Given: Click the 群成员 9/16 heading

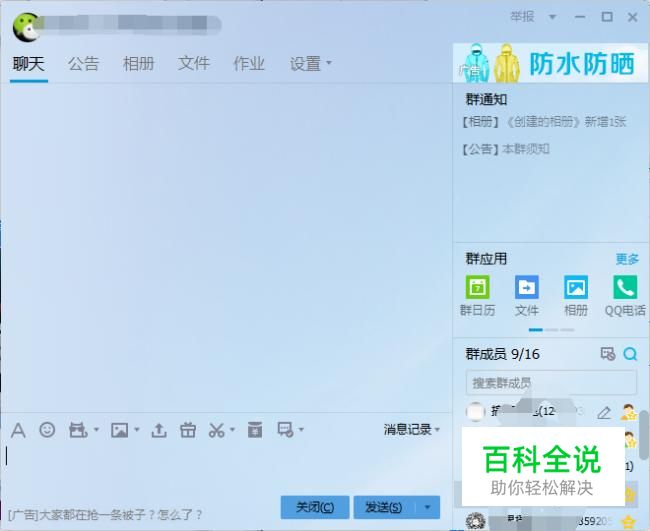Looking at the screenshot, I should (502, 354).
